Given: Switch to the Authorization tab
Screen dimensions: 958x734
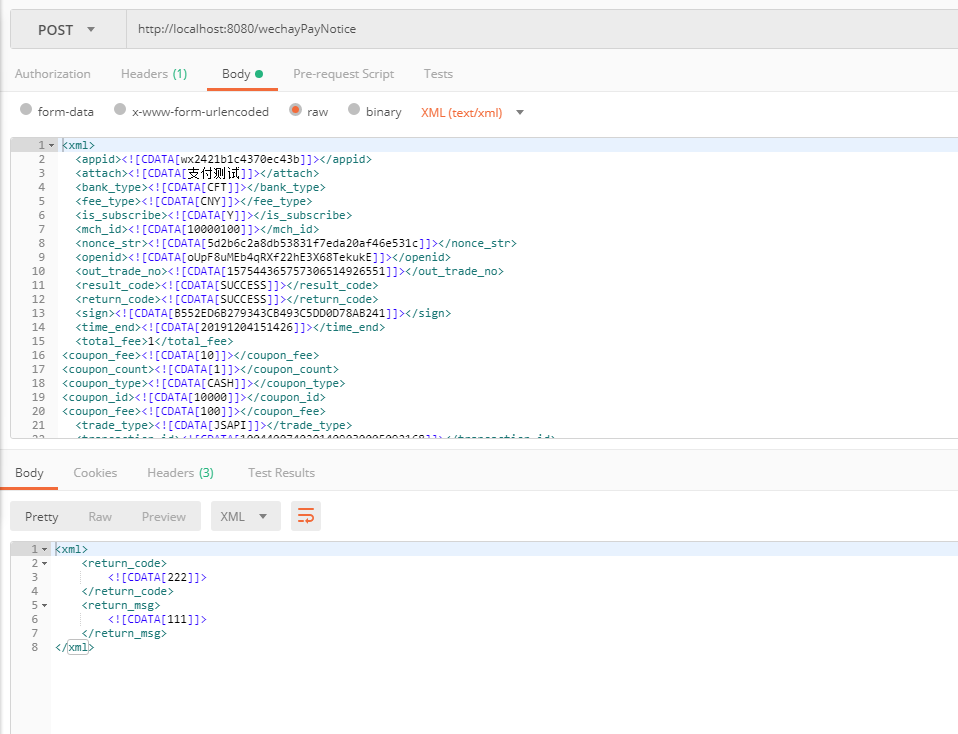Looking at the screenshot, I should click(53, 74).
